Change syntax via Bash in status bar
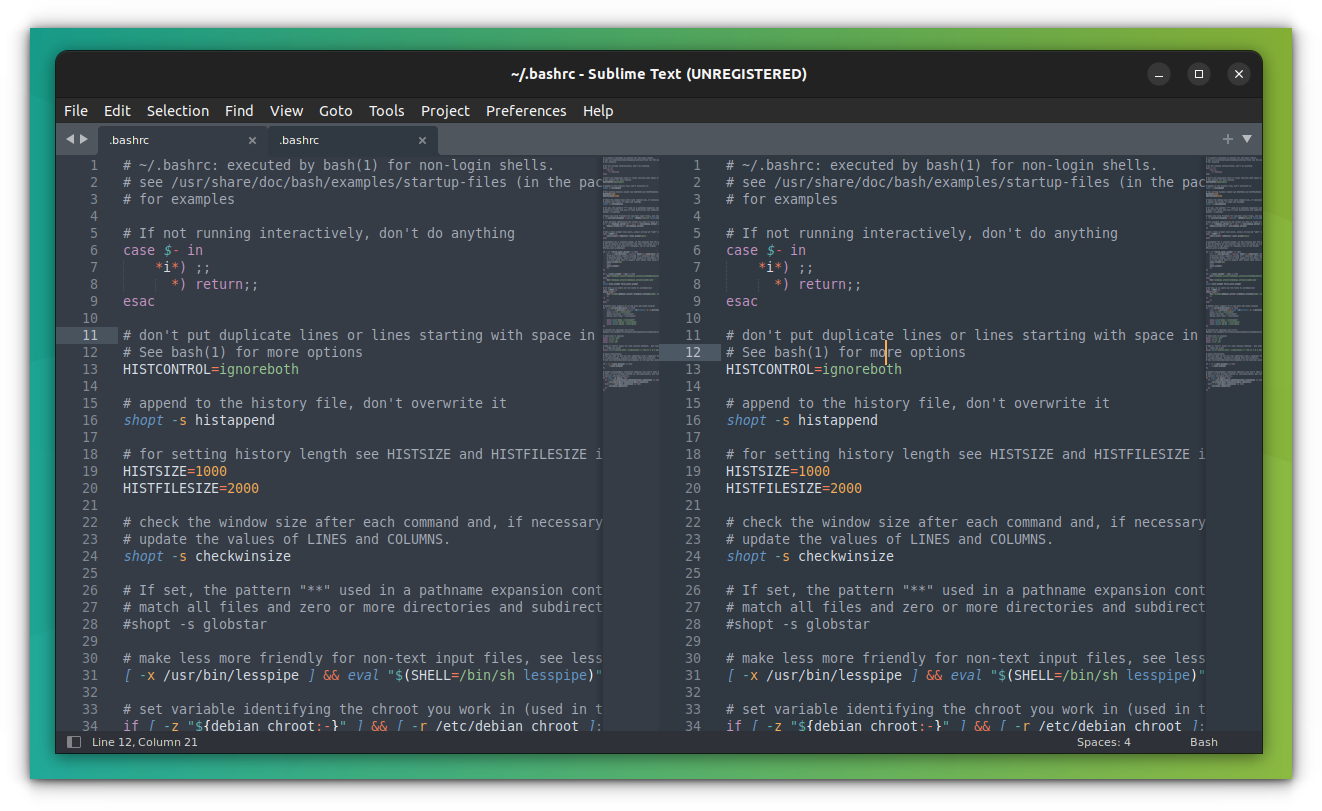The image size is (1322, 811). (x=1204, y=742)
